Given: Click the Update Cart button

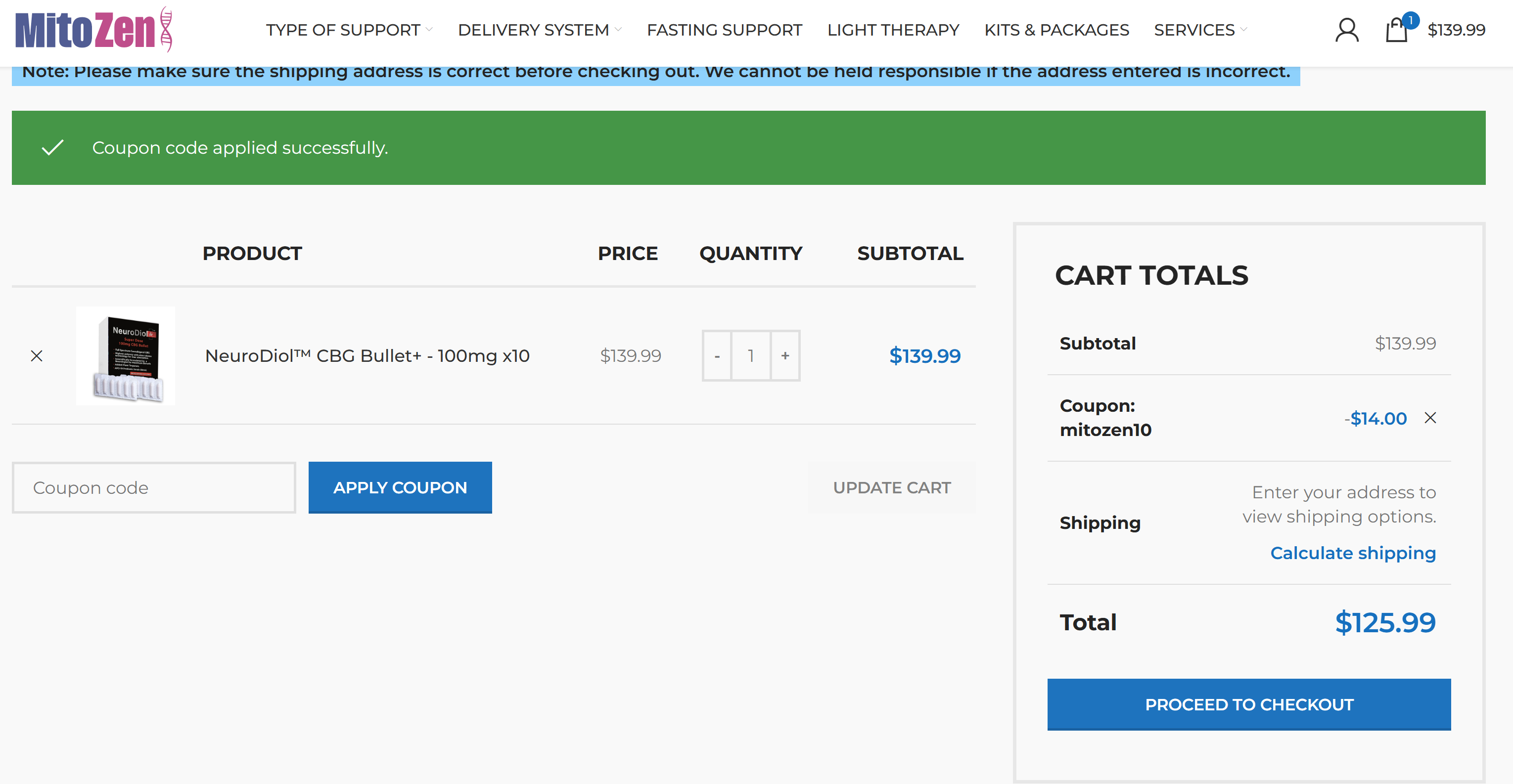Looking at the screenshot, I should click(892, 488).
